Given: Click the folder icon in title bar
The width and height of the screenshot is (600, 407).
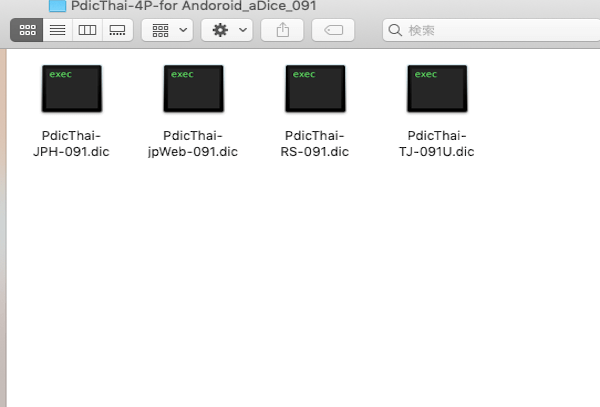Looking at the screenshot, I should (57, 6).
